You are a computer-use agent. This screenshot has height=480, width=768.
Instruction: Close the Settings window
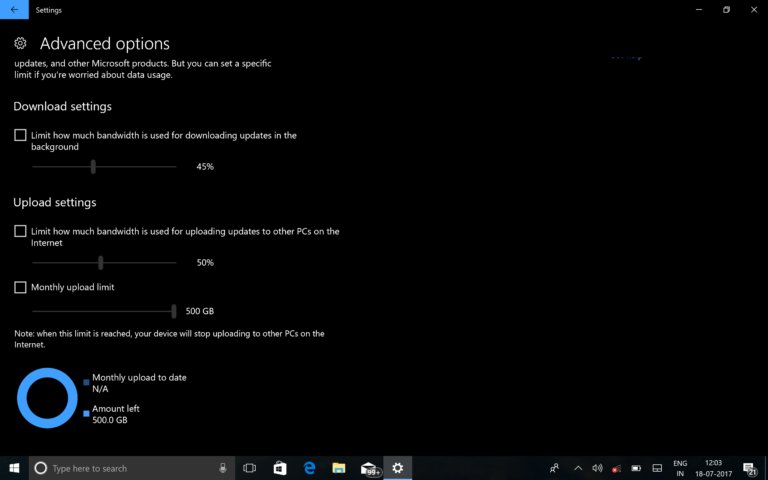coord(754,9)
